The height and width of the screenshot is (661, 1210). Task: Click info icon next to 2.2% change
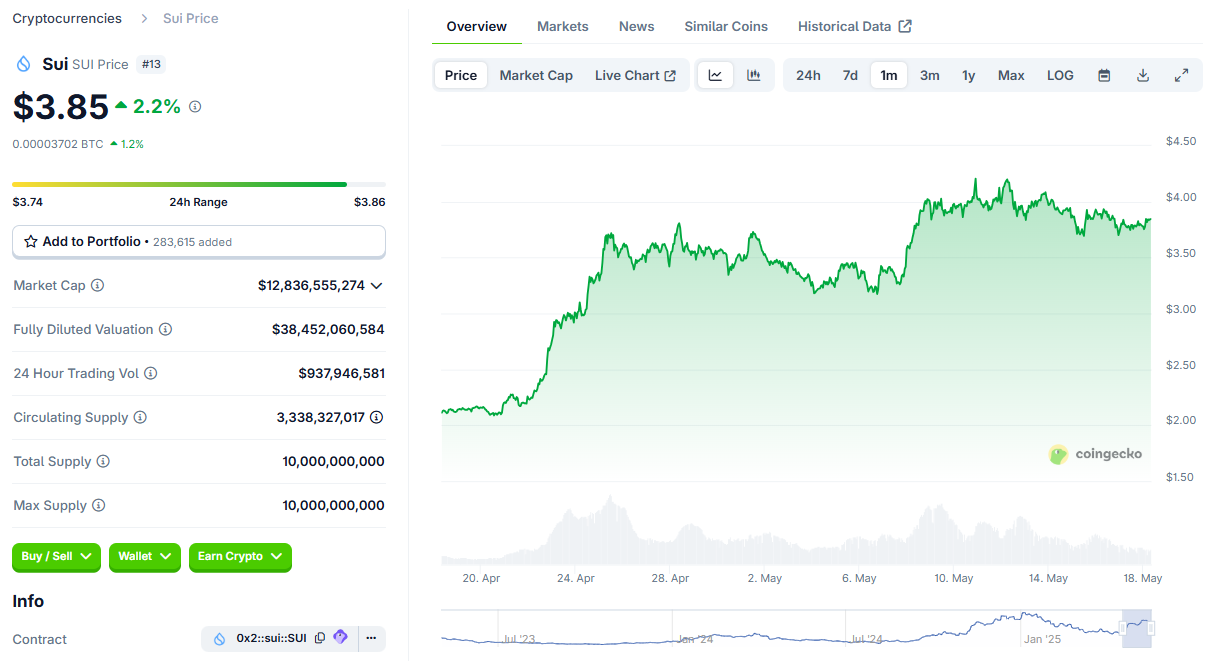[x=195, y=106]
